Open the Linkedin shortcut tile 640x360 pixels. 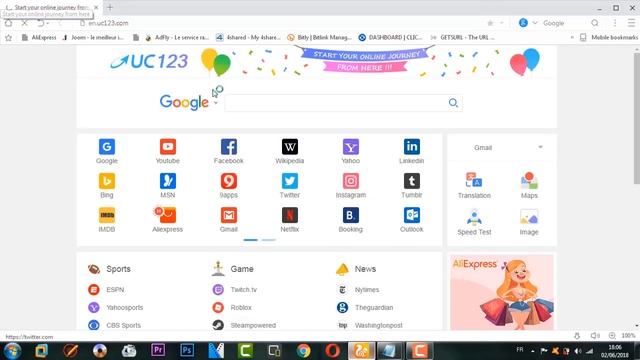411,151
